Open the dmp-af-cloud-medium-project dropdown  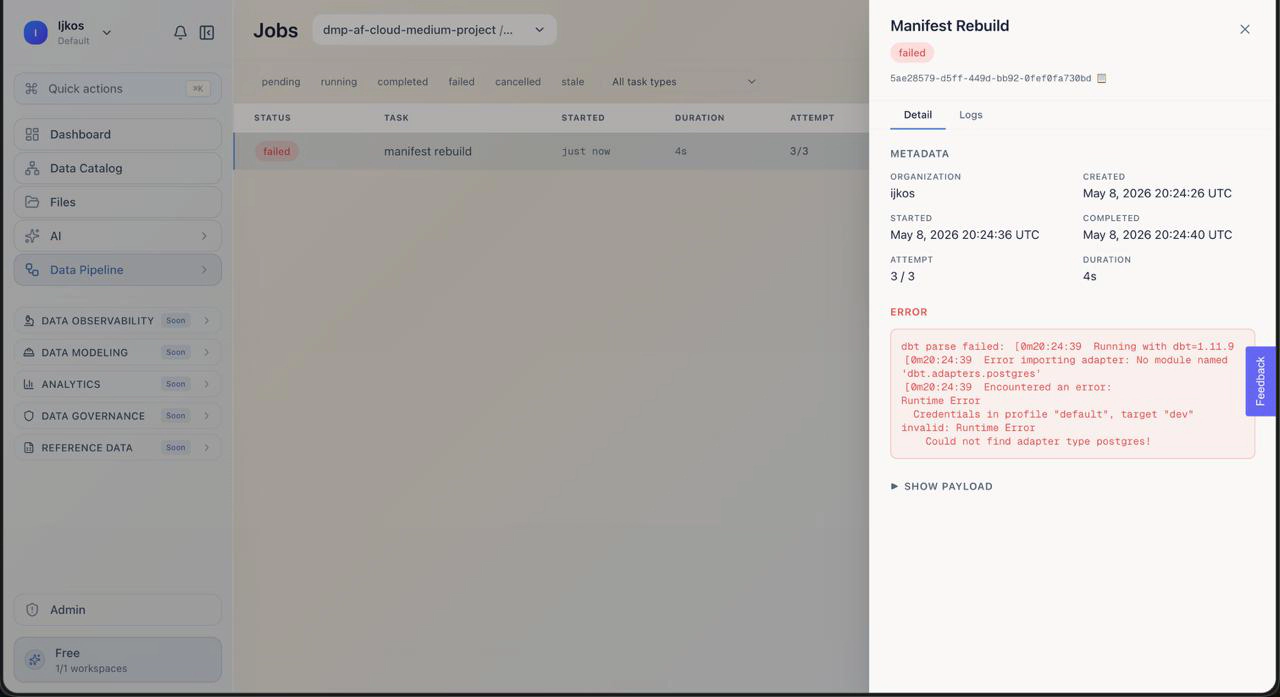coord(434,30)
